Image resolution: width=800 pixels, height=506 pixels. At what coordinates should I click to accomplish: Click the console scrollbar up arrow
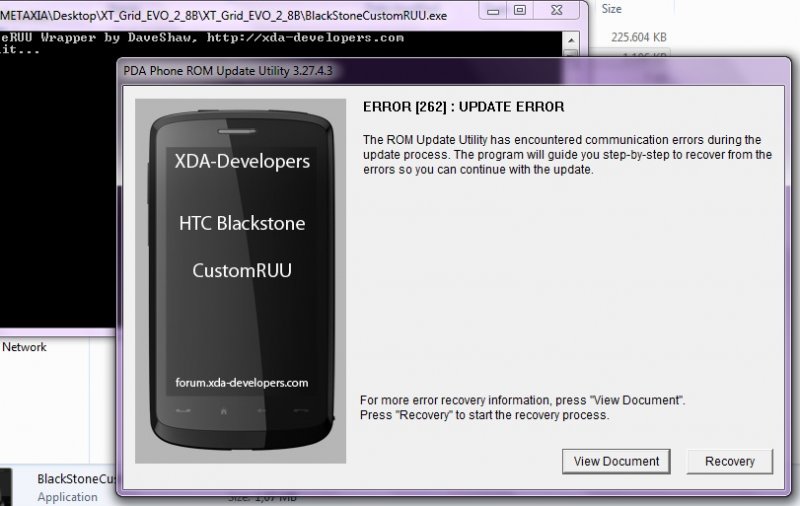point(571,40)
